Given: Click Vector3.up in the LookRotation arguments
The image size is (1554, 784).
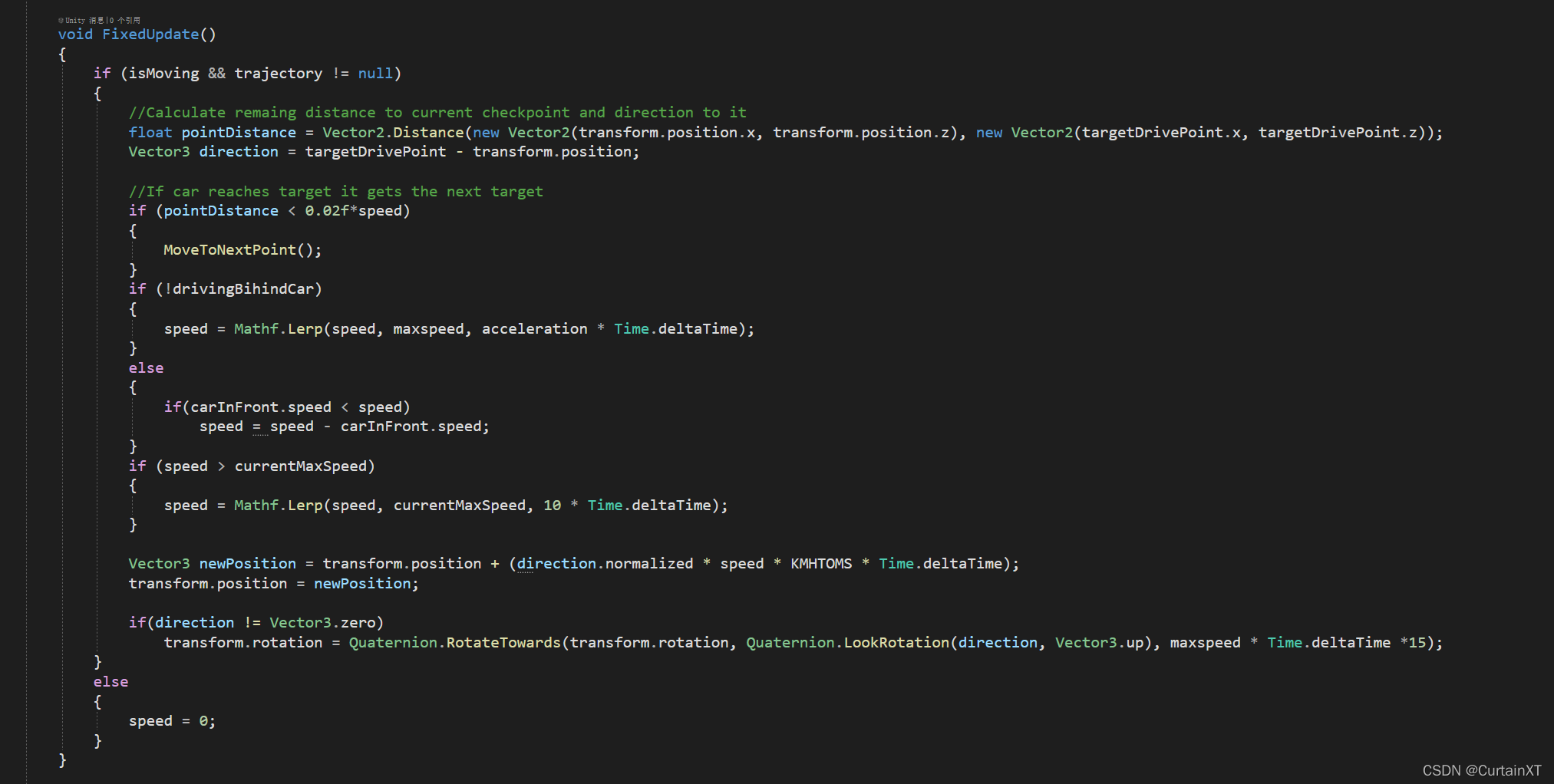Looking at the screenshot, I should (1099, 642).
